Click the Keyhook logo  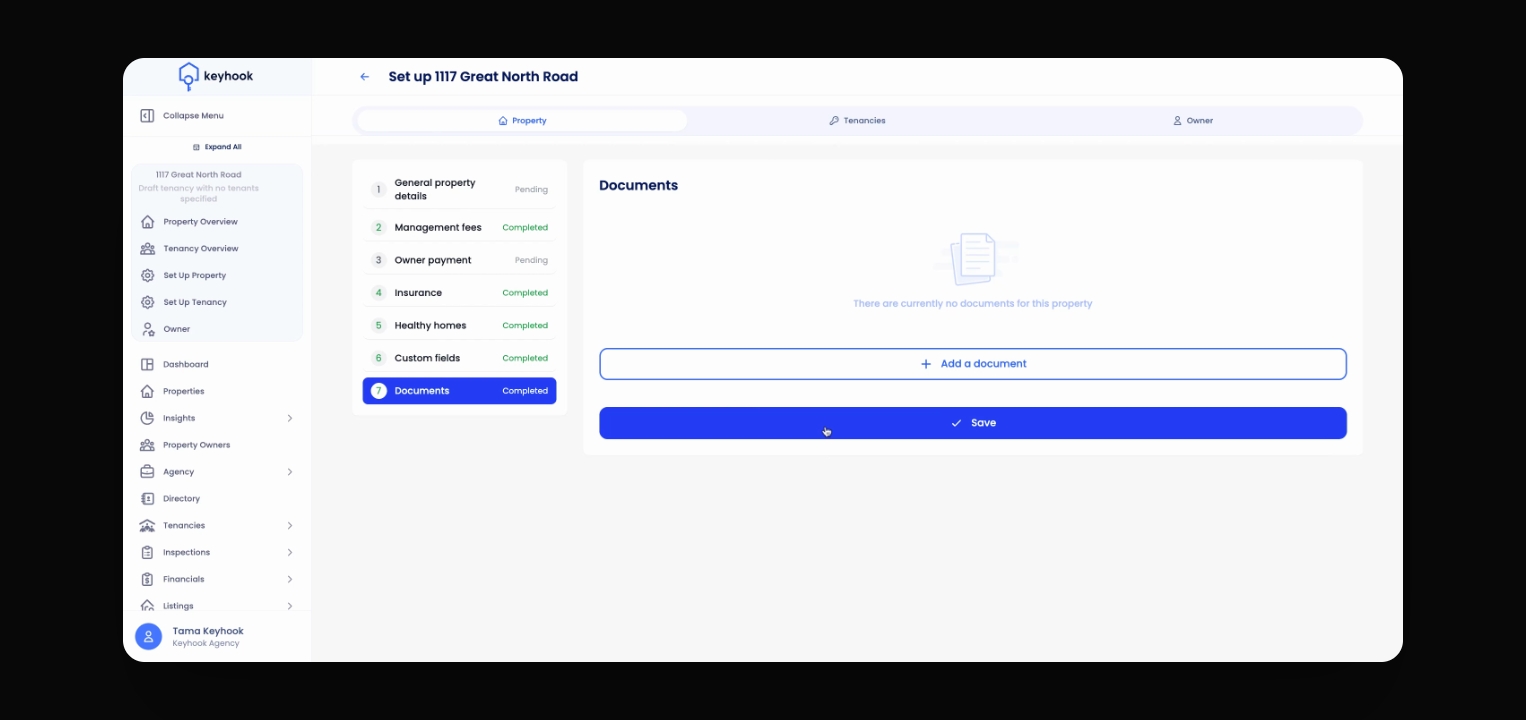click(216, 77)
